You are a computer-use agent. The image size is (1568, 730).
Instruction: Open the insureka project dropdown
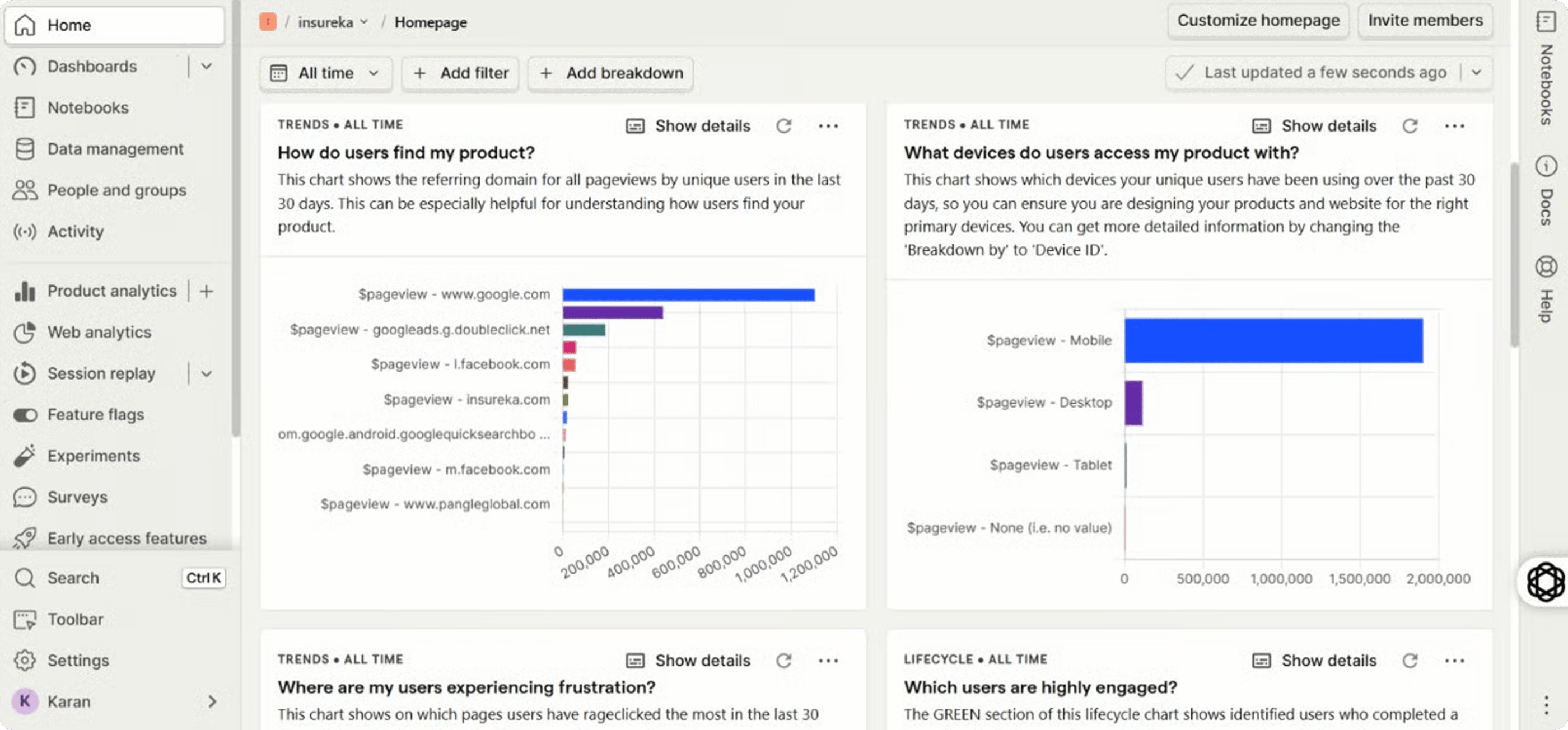click(332, 22)
